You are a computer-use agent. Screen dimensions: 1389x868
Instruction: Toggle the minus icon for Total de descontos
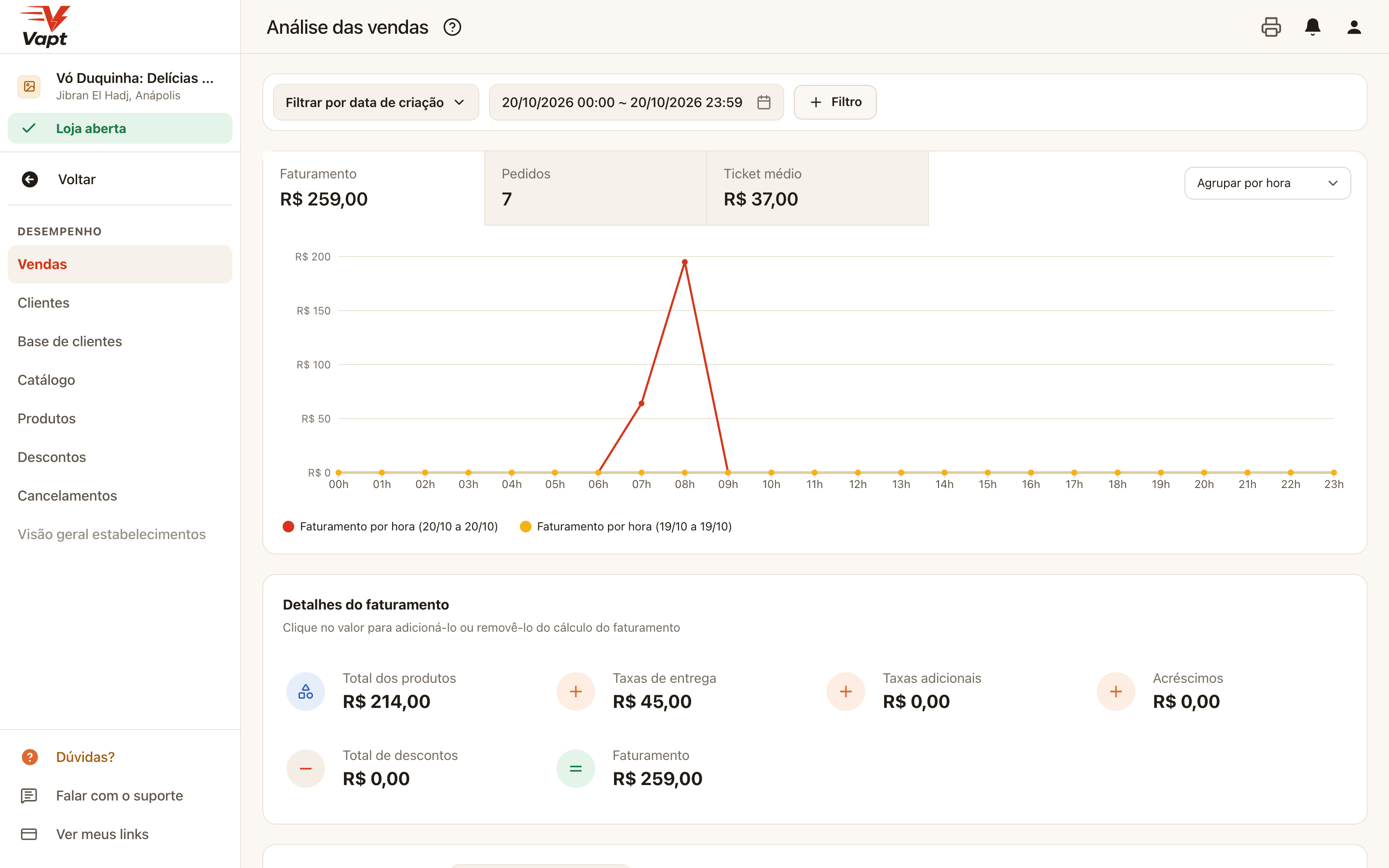tap(305, 768)
